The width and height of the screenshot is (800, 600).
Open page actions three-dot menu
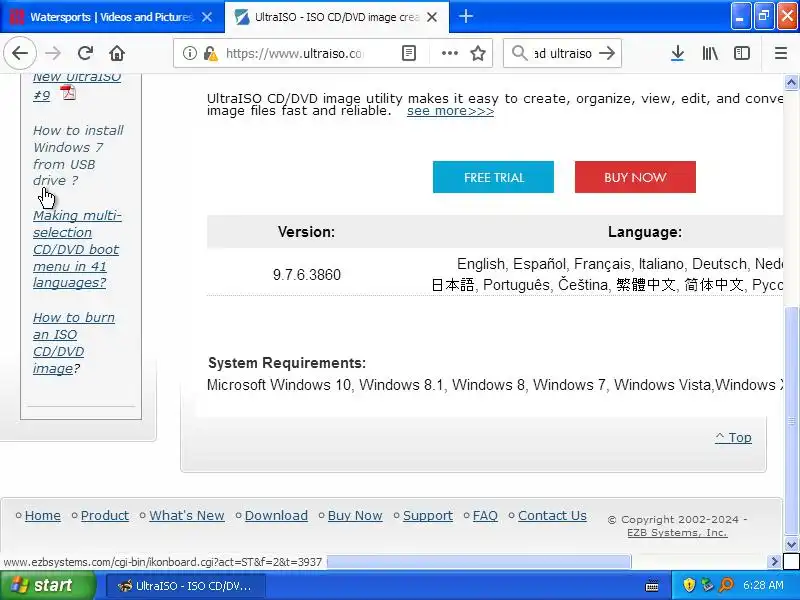coord(449,53)
